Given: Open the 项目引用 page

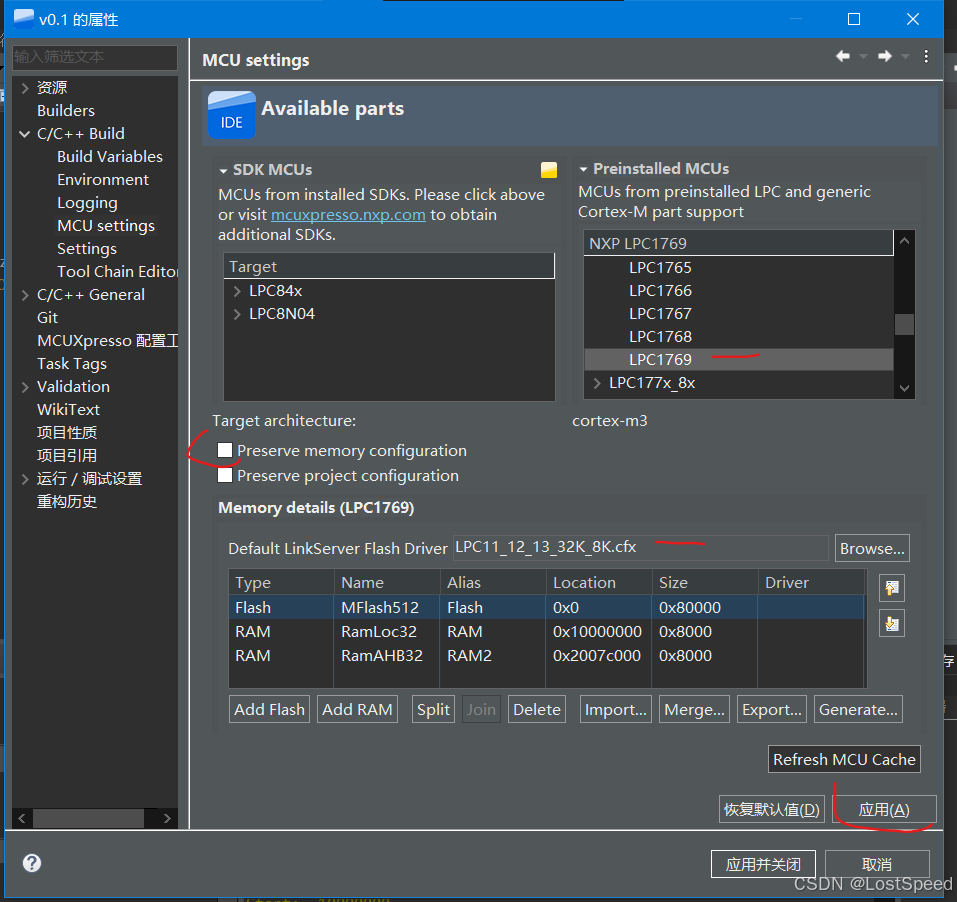Looking at the screenshot, I should (67, 456).
